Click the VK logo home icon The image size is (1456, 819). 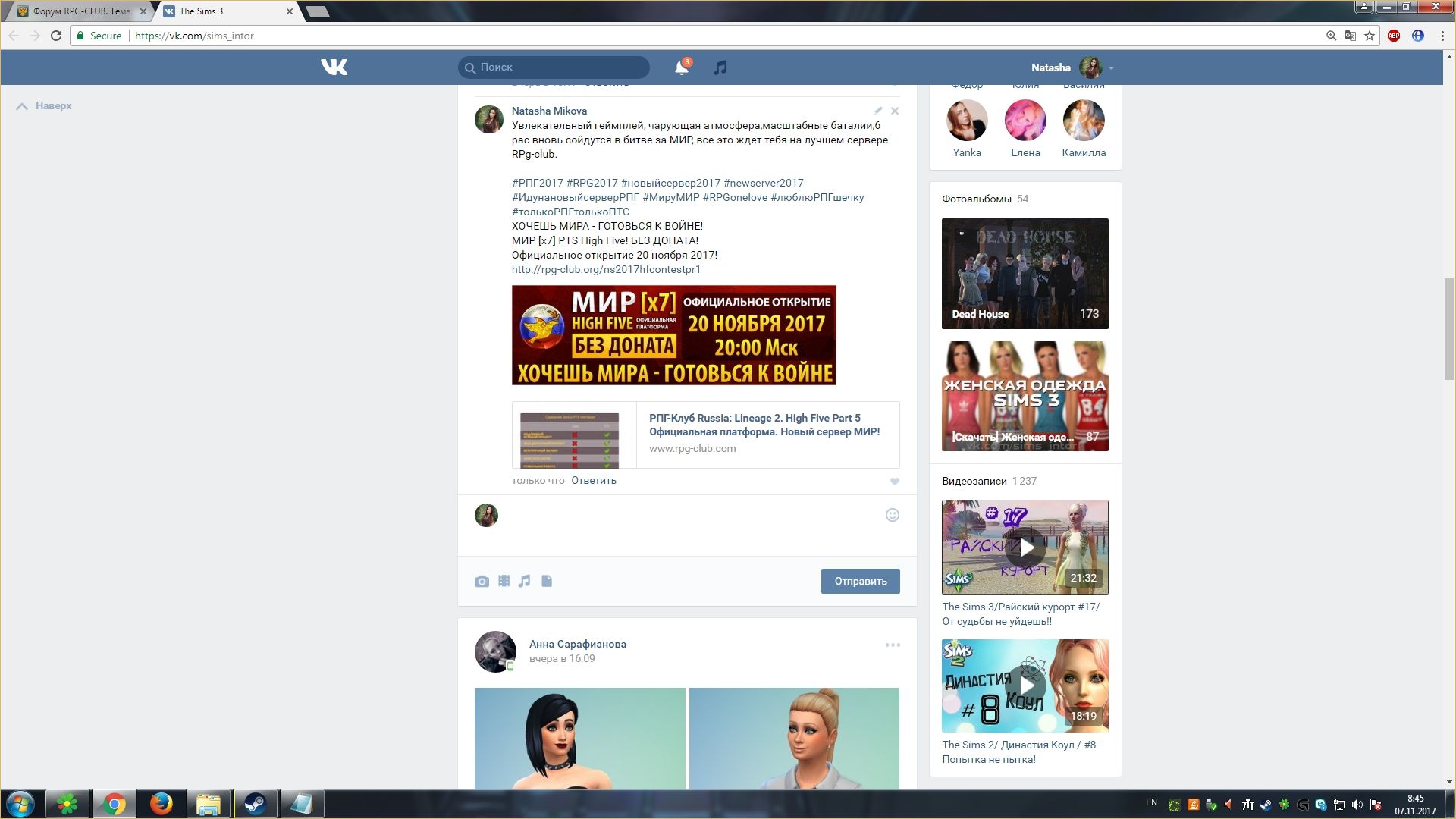point(334,67)
